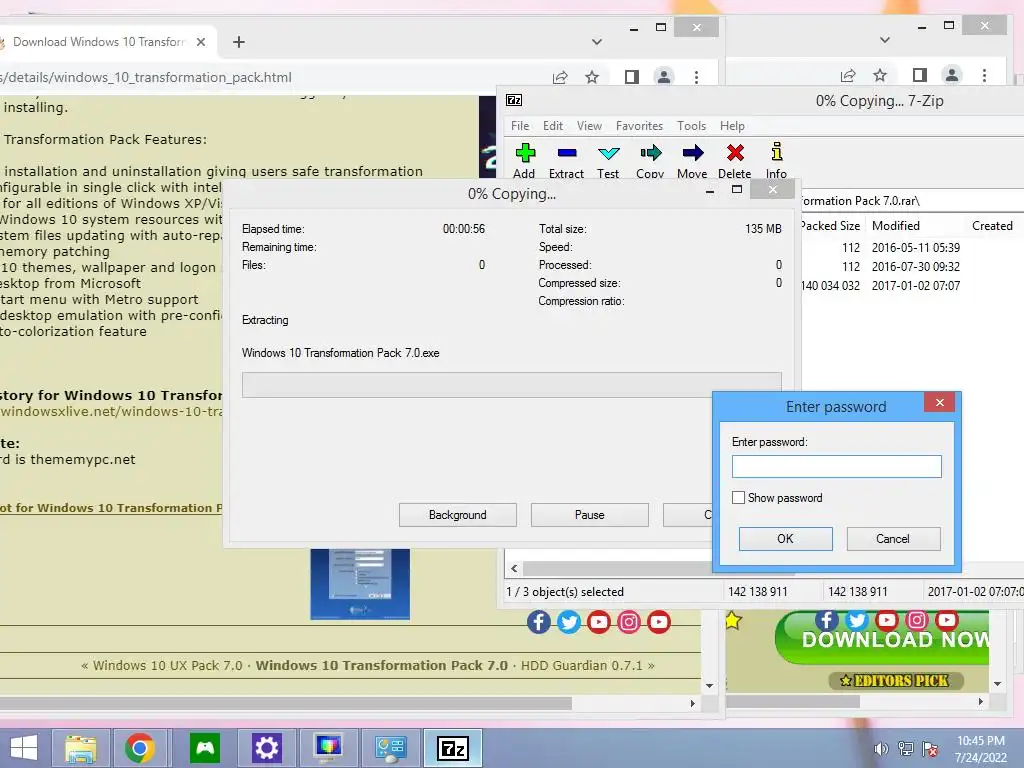Click Cancel in Enter password dialog
The width and height of the screenshot is (1024, 768).
[893, 539]
